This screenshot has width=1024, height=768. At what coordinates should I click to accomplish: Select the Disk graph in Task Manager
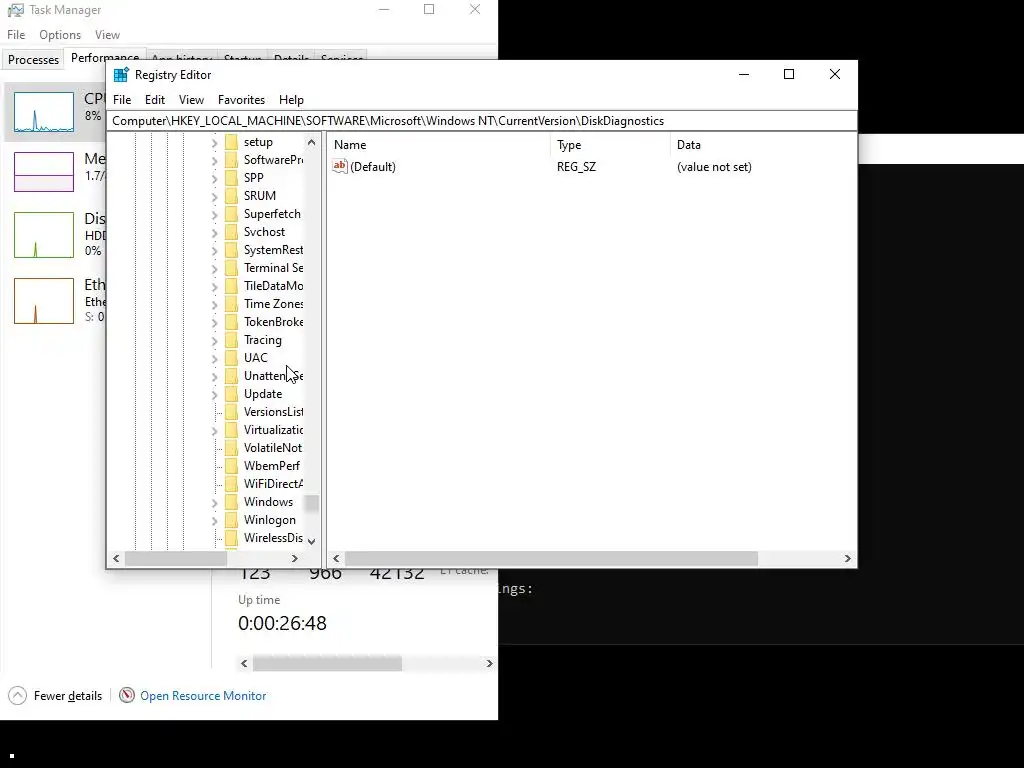coord(44,234)
